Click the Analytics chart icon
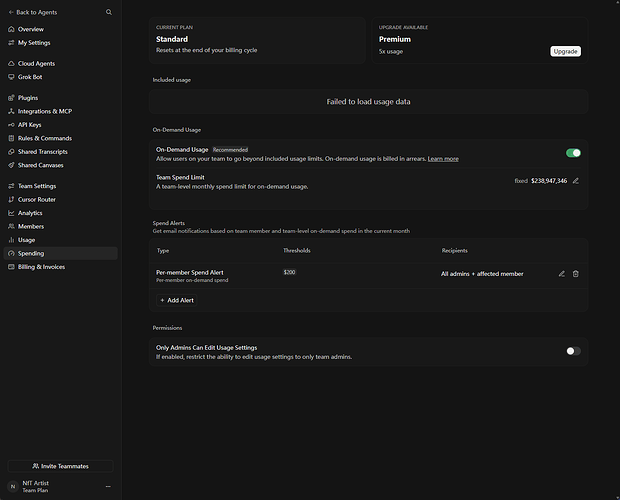The width and height of the screenshot is (620, 500). pyautogui.click(x=11, y=213)
